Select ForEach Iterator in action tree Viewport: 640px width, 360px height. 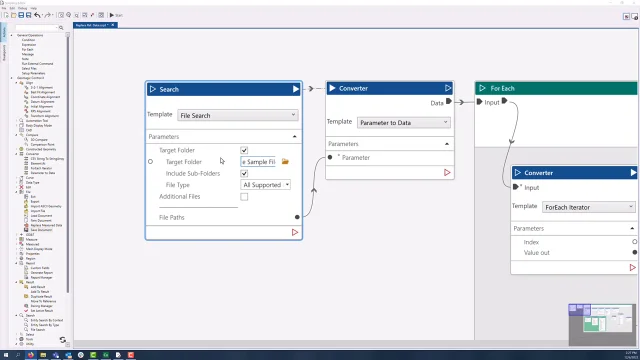41,168
